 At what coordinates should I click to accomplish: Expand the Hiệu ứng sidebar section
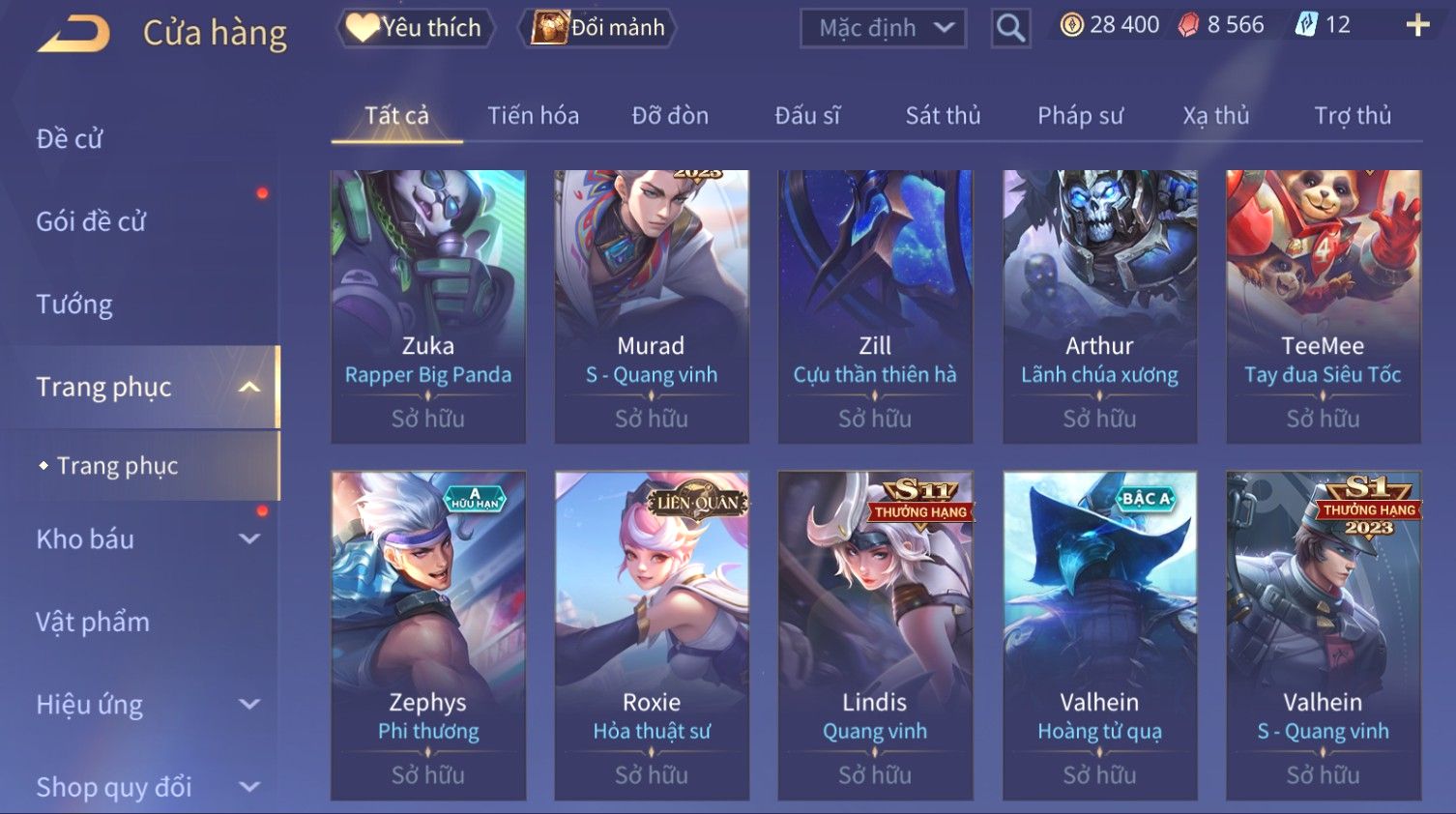tap(249, 705)
